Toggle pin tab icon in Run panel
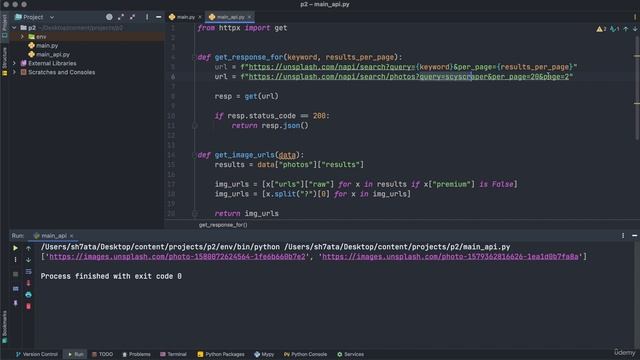Screen dimensions: 640x360 click(16, 303)
